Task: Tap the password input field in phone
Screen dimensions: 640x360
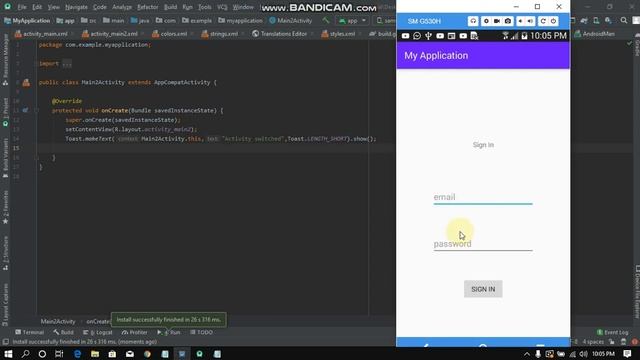Action: 483,244
